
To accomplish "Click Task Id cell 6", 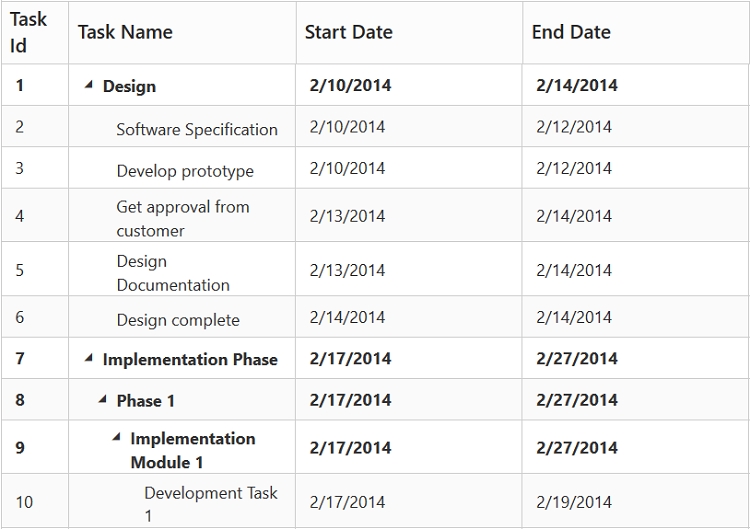I will point(20,318).
